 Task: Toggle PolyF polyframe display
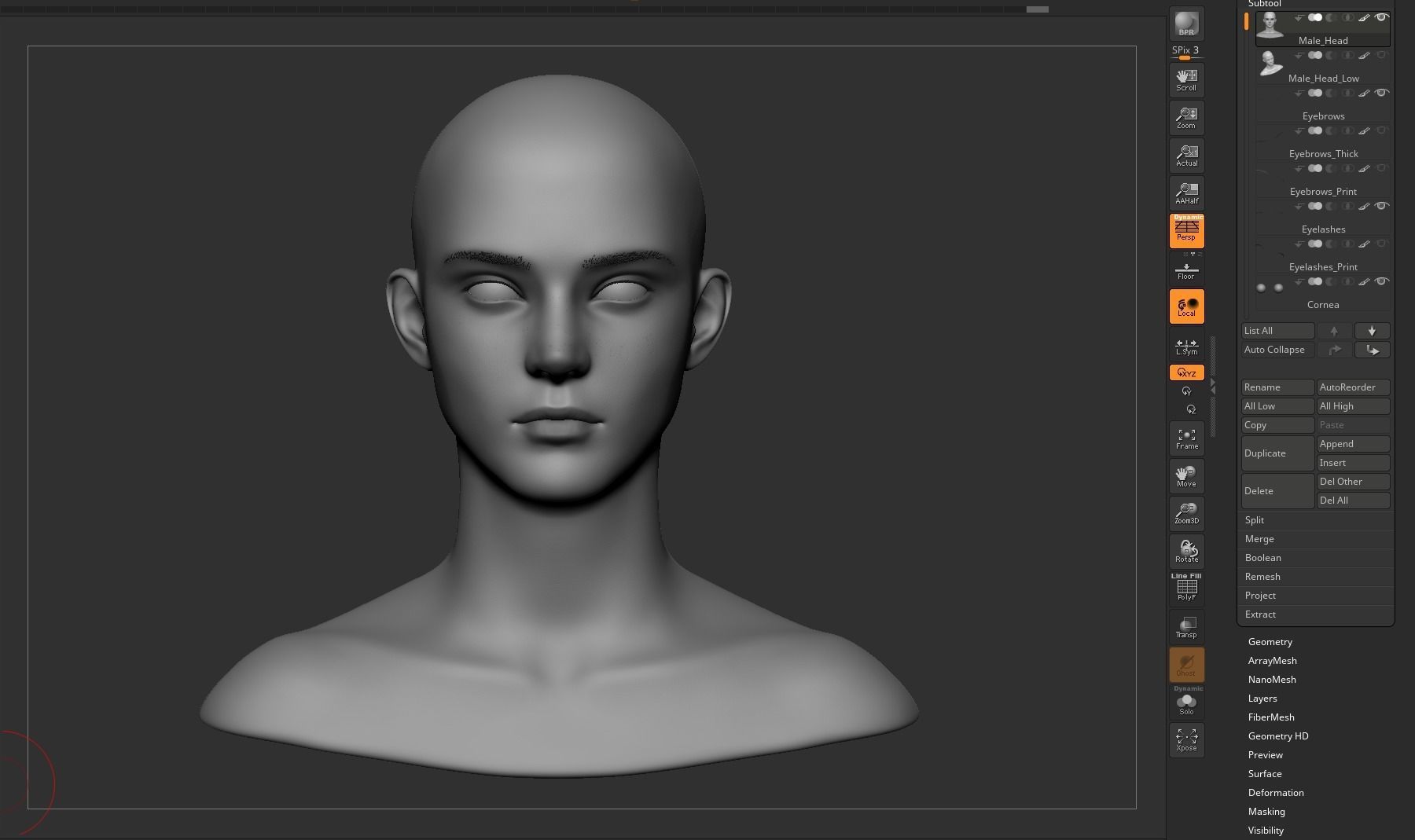[x=1186, y=588]
